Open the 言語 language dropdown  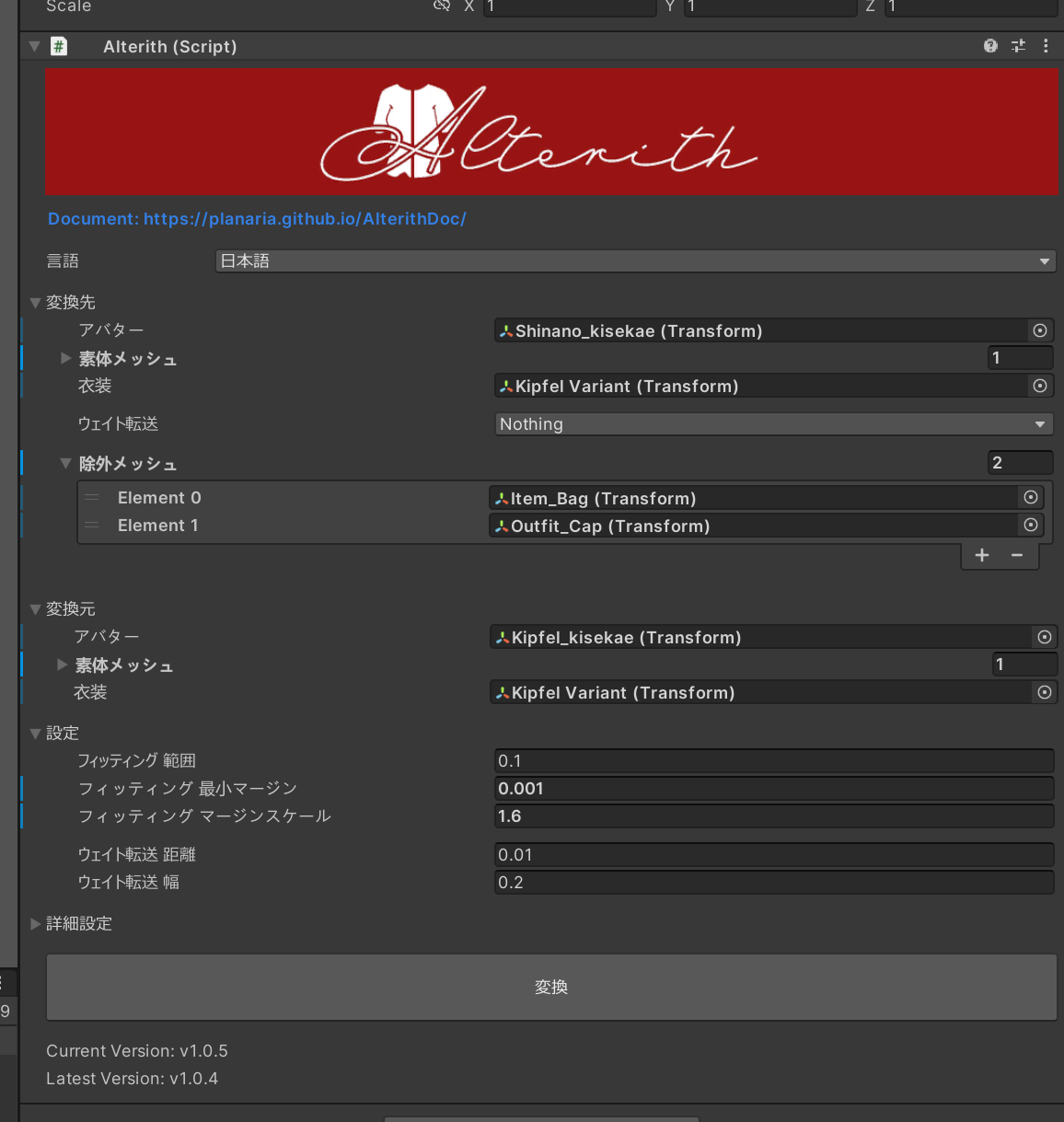click(635, 261)
